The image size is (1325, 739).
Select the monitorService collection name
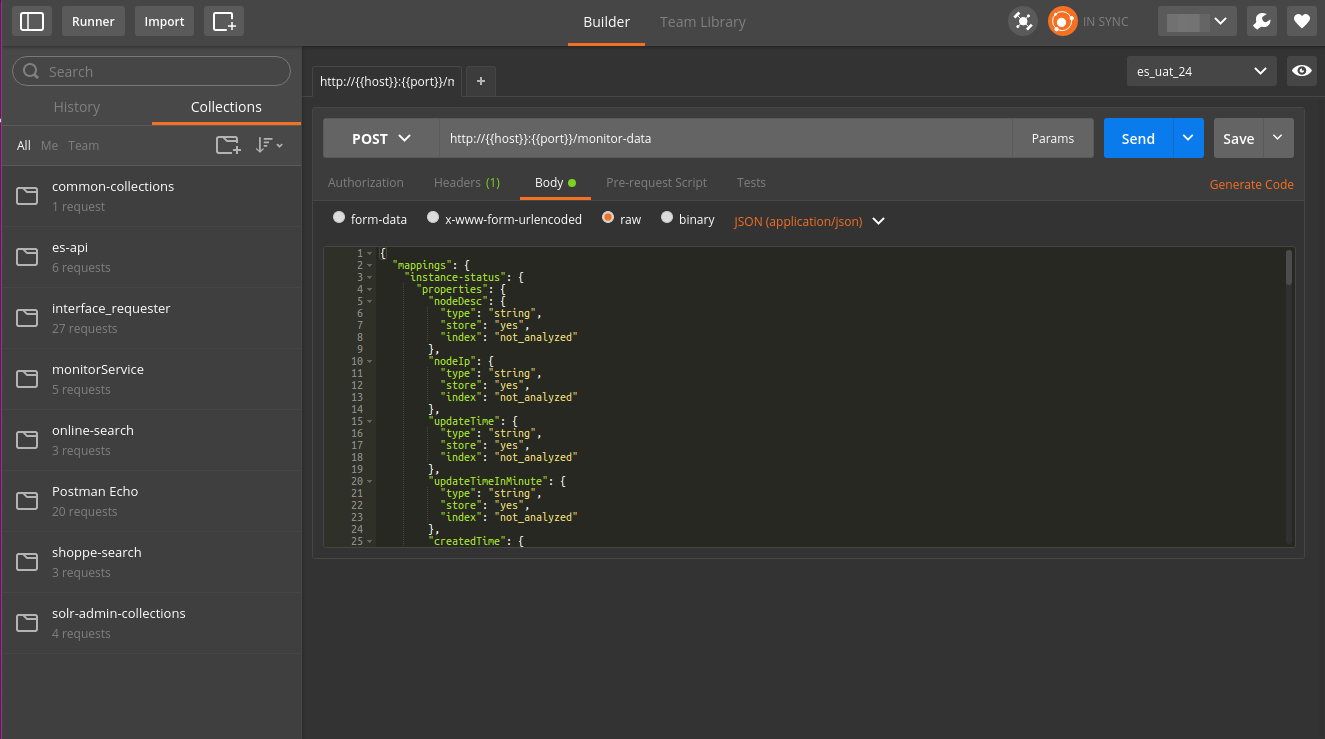[x=98, y=369]
